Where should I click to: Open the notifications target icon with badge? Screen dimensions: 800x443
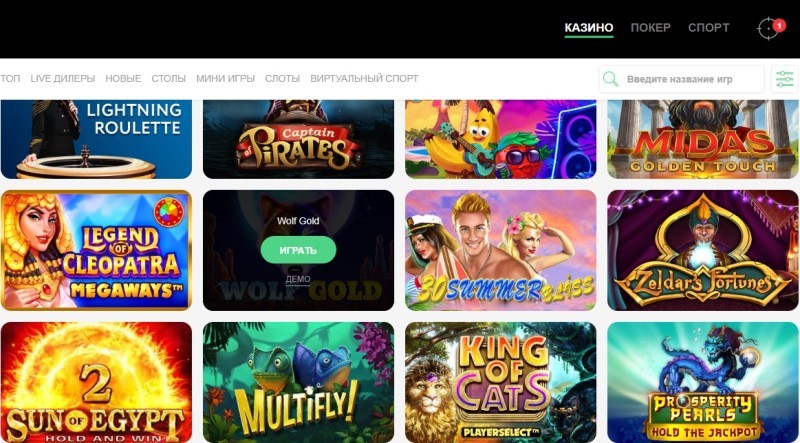pos(769,28)
